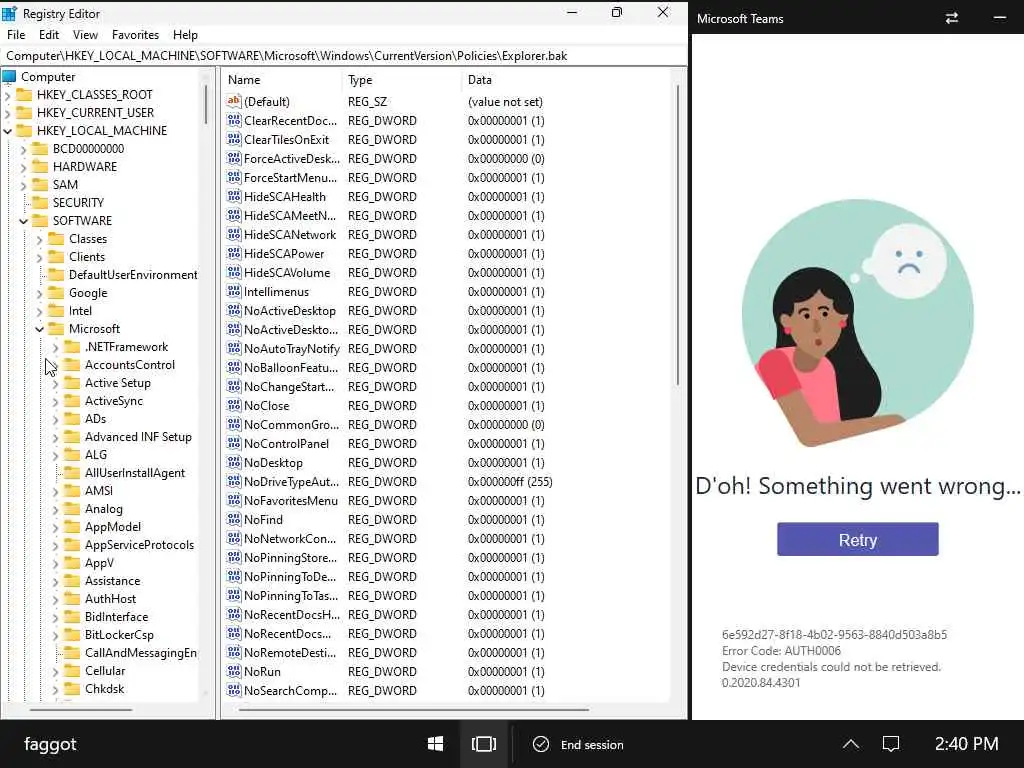Select the NoAutoTrayNotify value

292,349
